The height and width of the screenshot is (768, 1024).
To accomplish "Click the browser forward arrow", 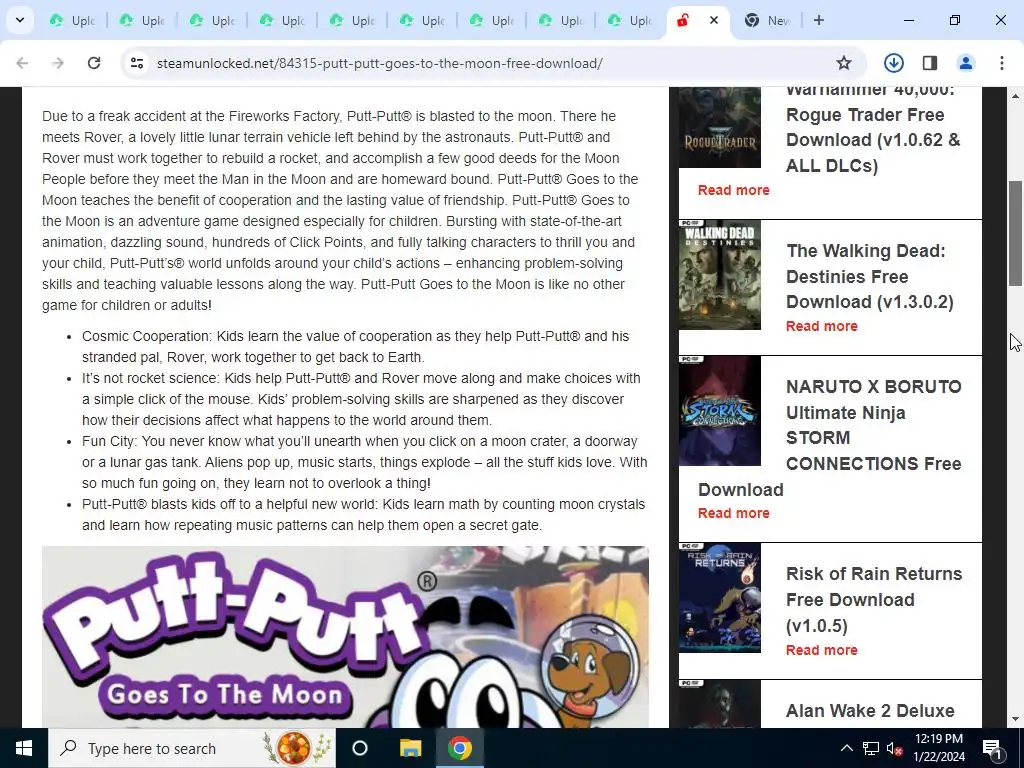I will (x=58, y=63).
